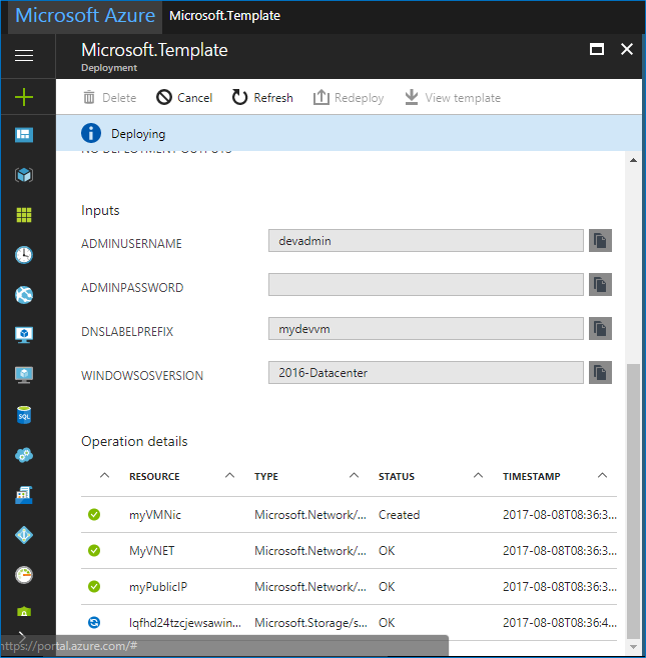646x658 pixels.
Task: Open the Monitor gauge icon
Action: coord(24,575)
